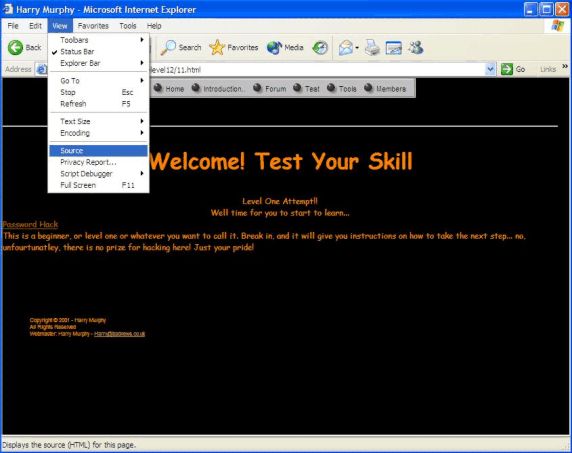Choose Stop from the View menu
Viewport: 572px width, 453px height.
(x=98, y=92)
